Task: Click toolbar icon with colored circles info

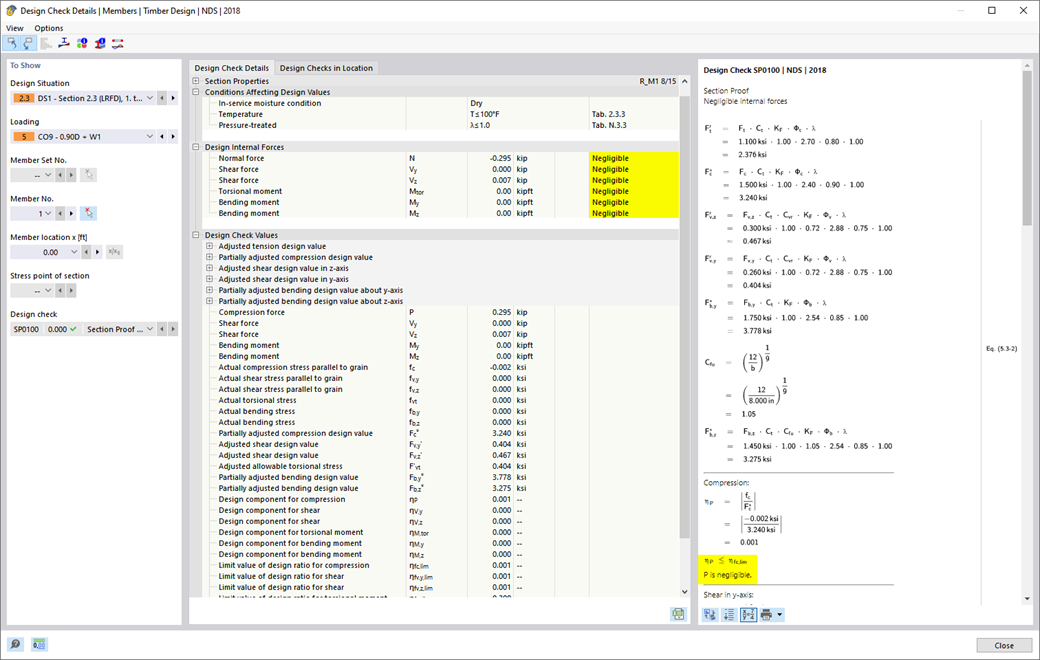Action: (x=82, y=43)
